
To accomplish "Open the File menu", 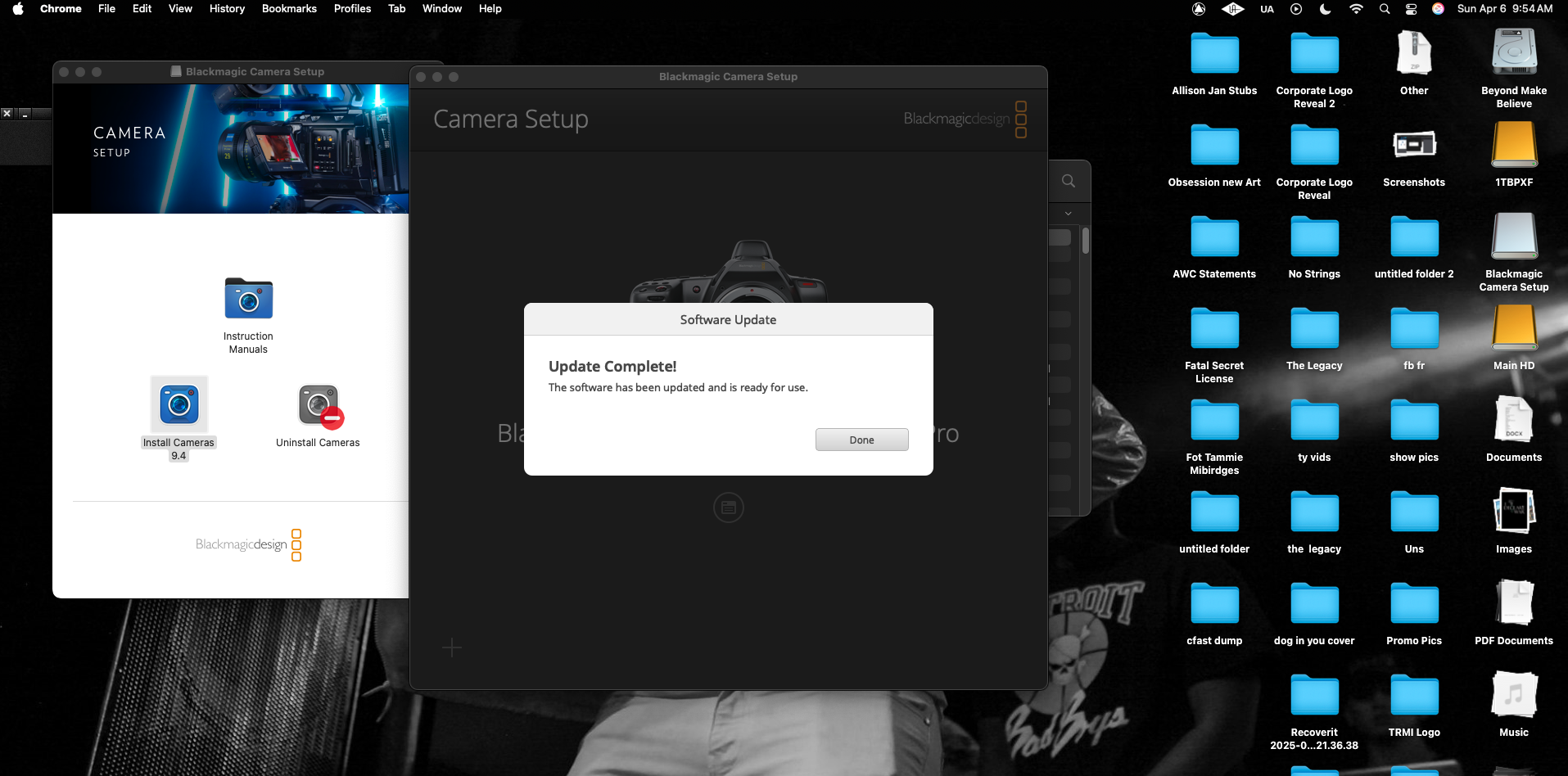I will (106, 8).
